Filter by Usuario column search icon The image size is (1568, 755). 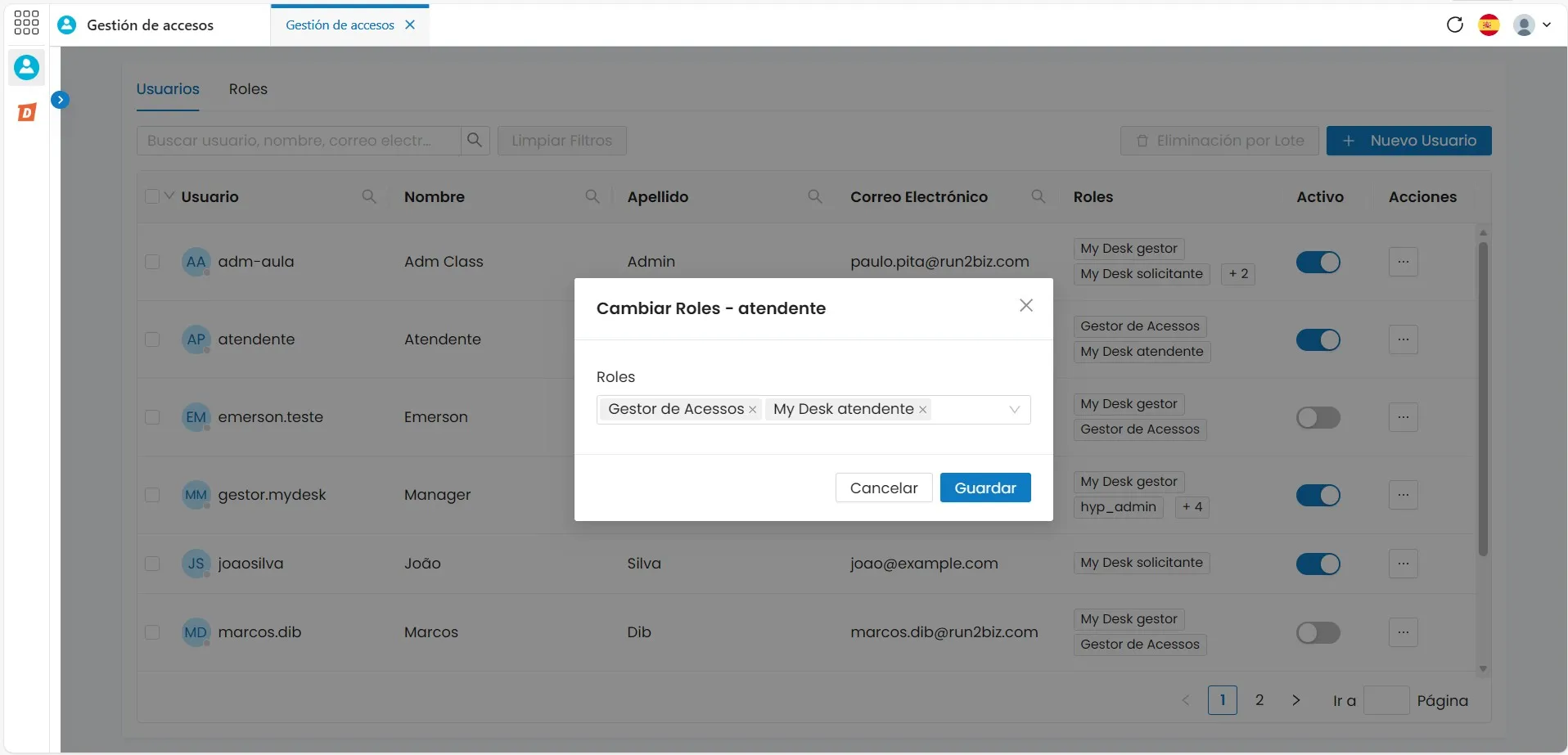point(369,196)
